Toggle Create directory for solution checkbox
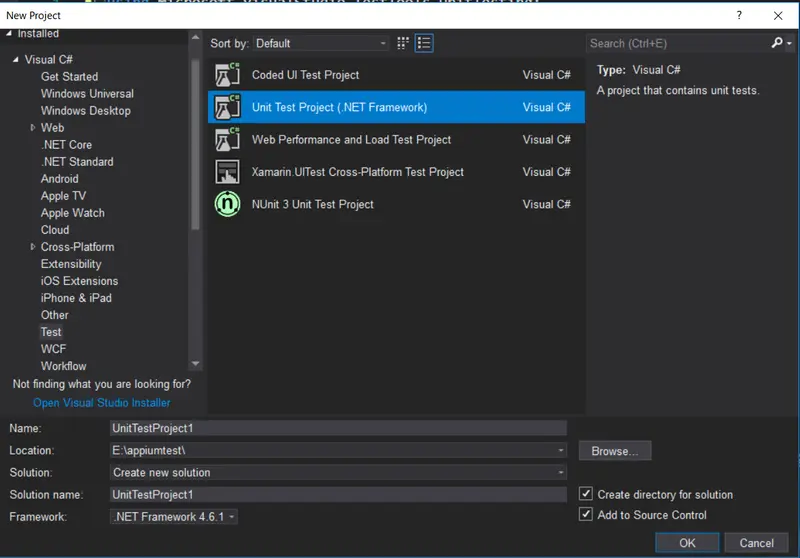This screenshot has width=800, height=558. point(586,494)
